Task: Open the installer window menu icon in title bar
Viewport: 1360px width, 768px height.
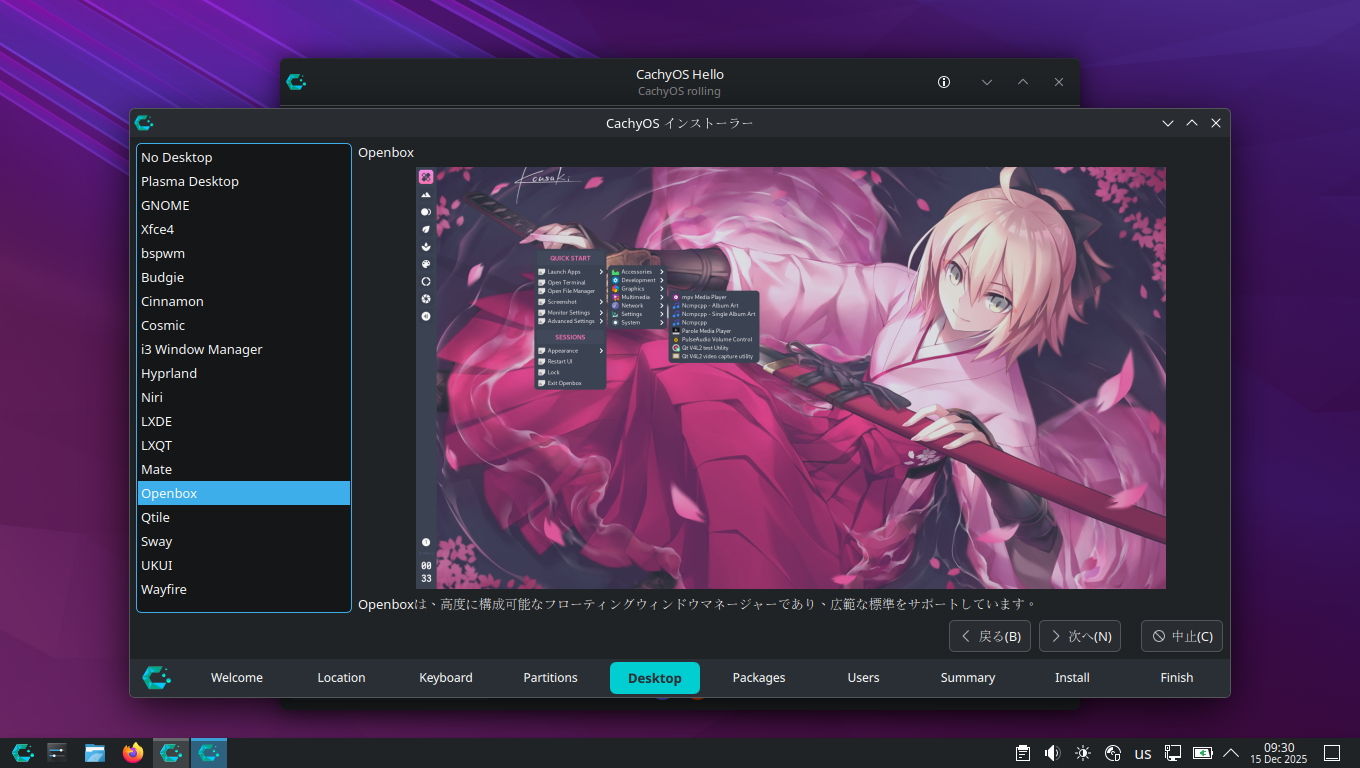Action: point(144,123)
